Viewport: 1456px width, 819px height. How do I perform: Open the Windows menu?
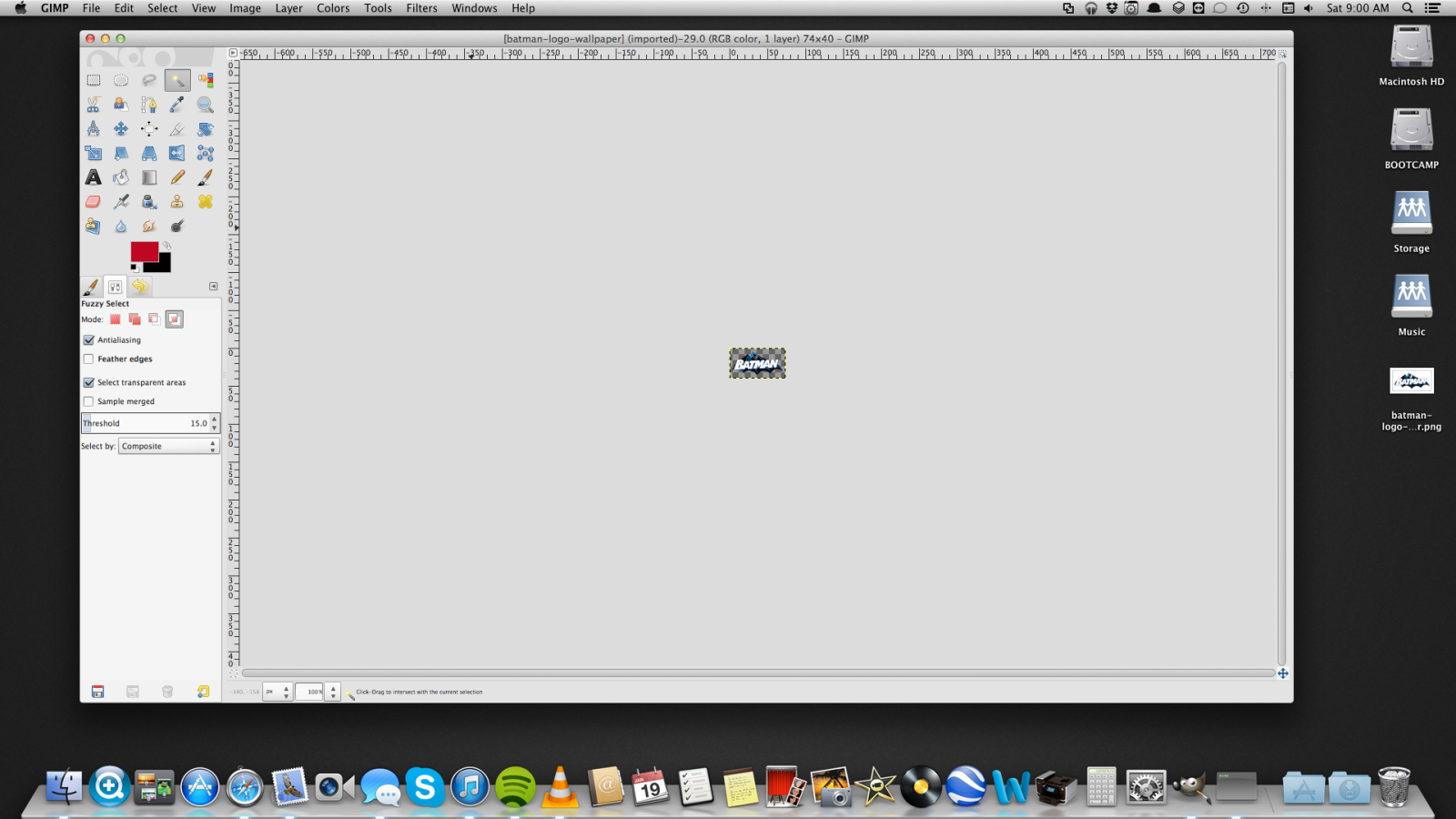click(474, 8)
